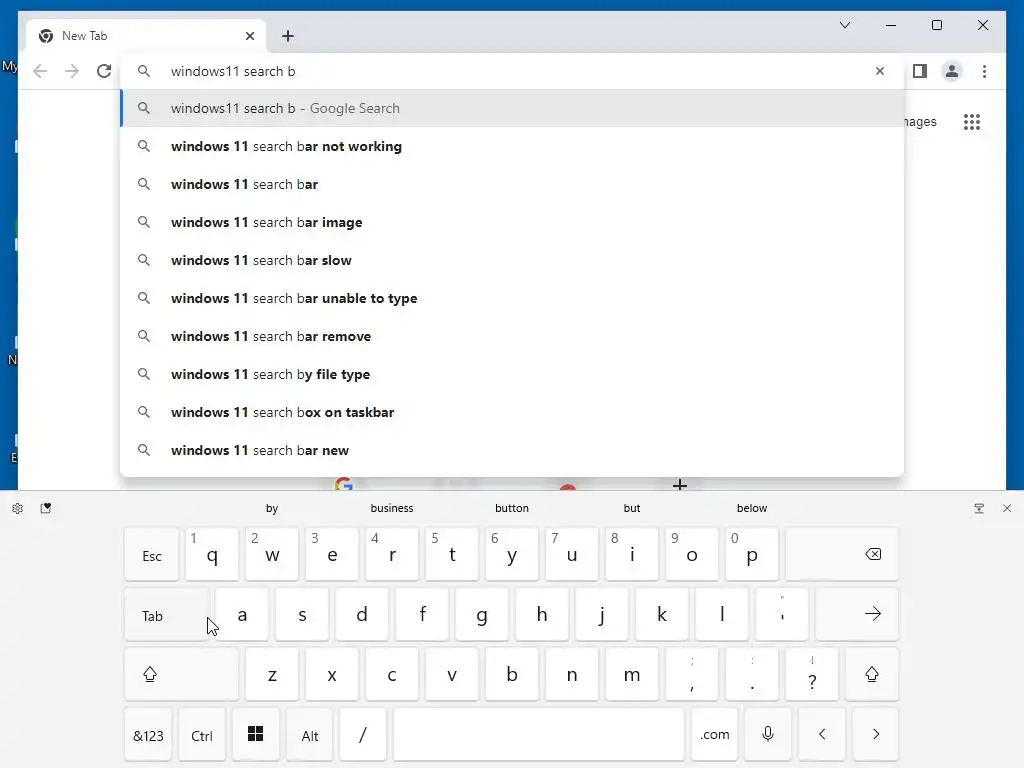Tap the m key
The height and width of the screenshot is (768, 1024).
[x=632, y=674]
